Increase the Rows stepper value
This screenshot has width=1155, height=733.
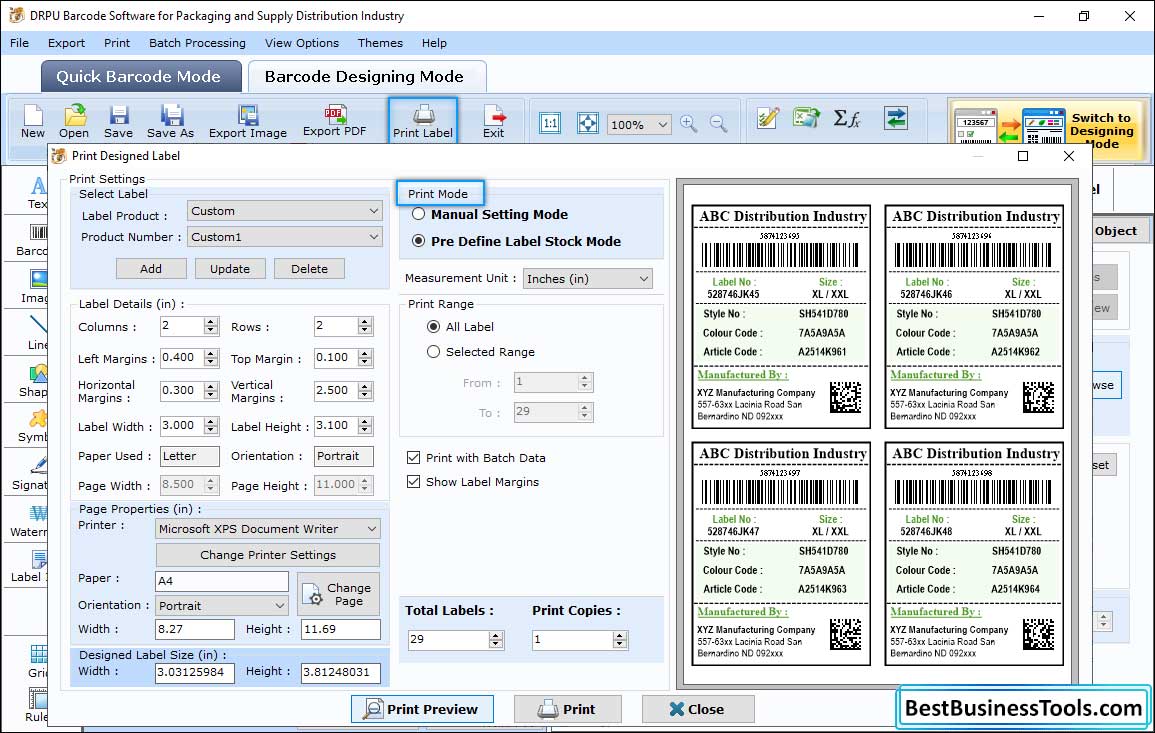coord(365,322)
